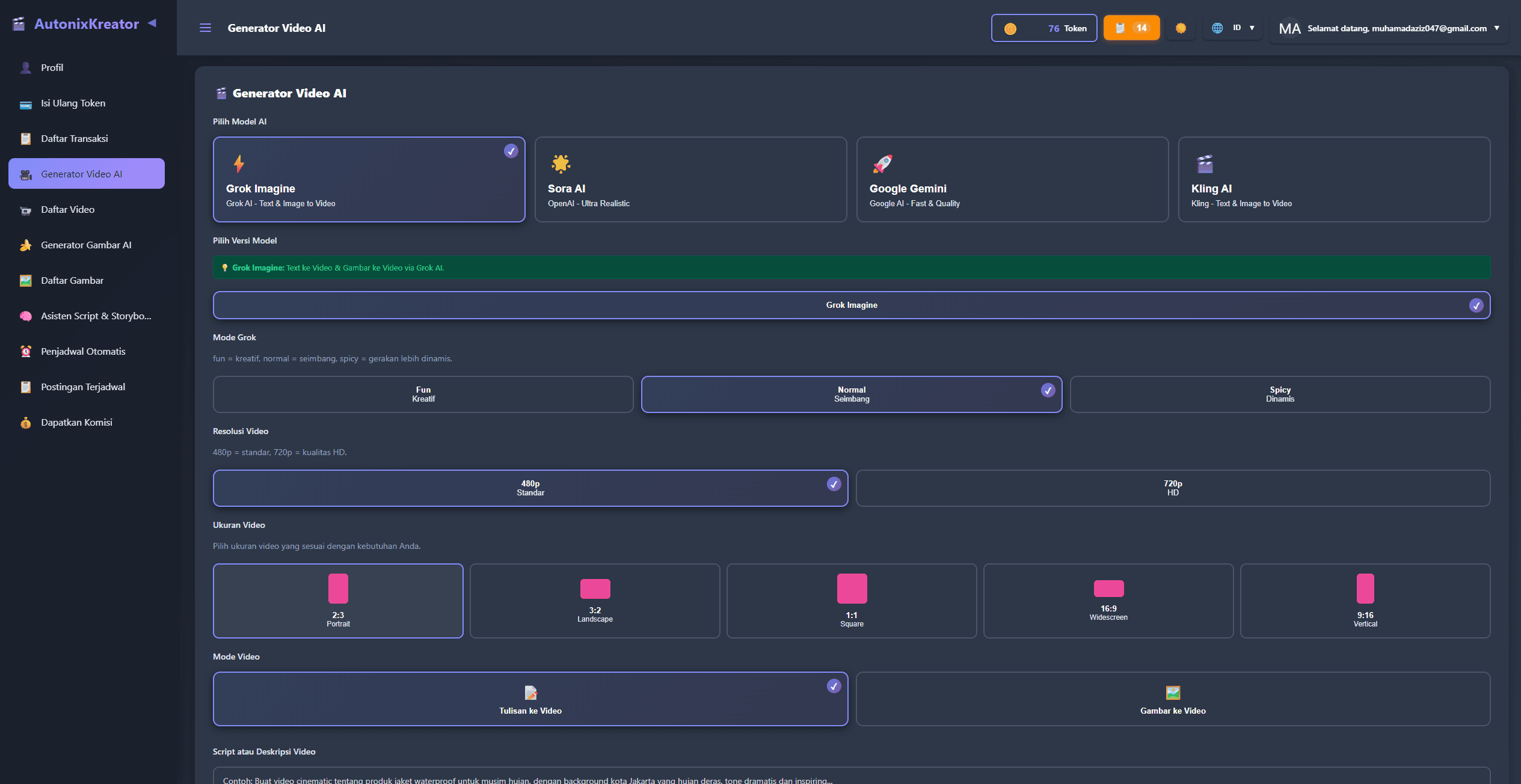The width and height of the screenshot is (1521, 784).
Task: Click the Asisten Script brain icon
Action: [25, 316]
